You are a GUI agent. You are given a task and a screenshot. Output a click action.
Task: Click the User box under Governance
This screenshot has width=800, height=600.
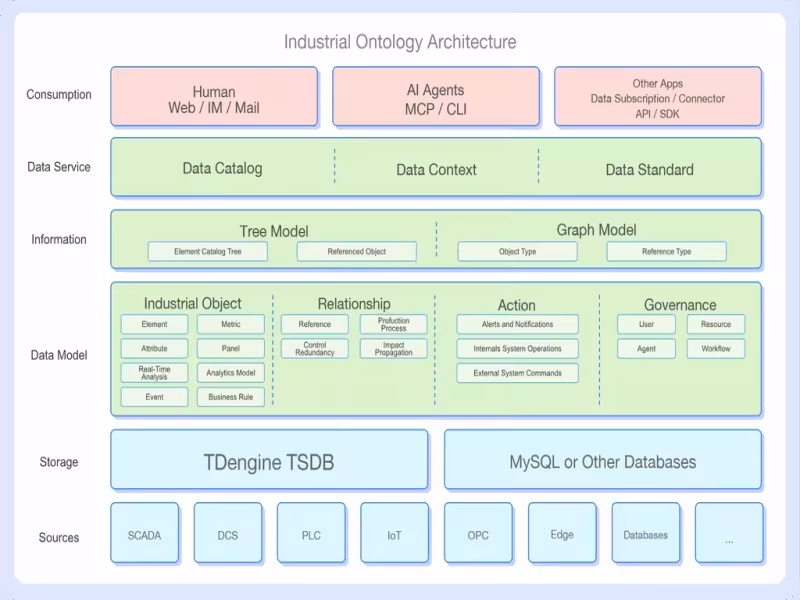(646, 324)
